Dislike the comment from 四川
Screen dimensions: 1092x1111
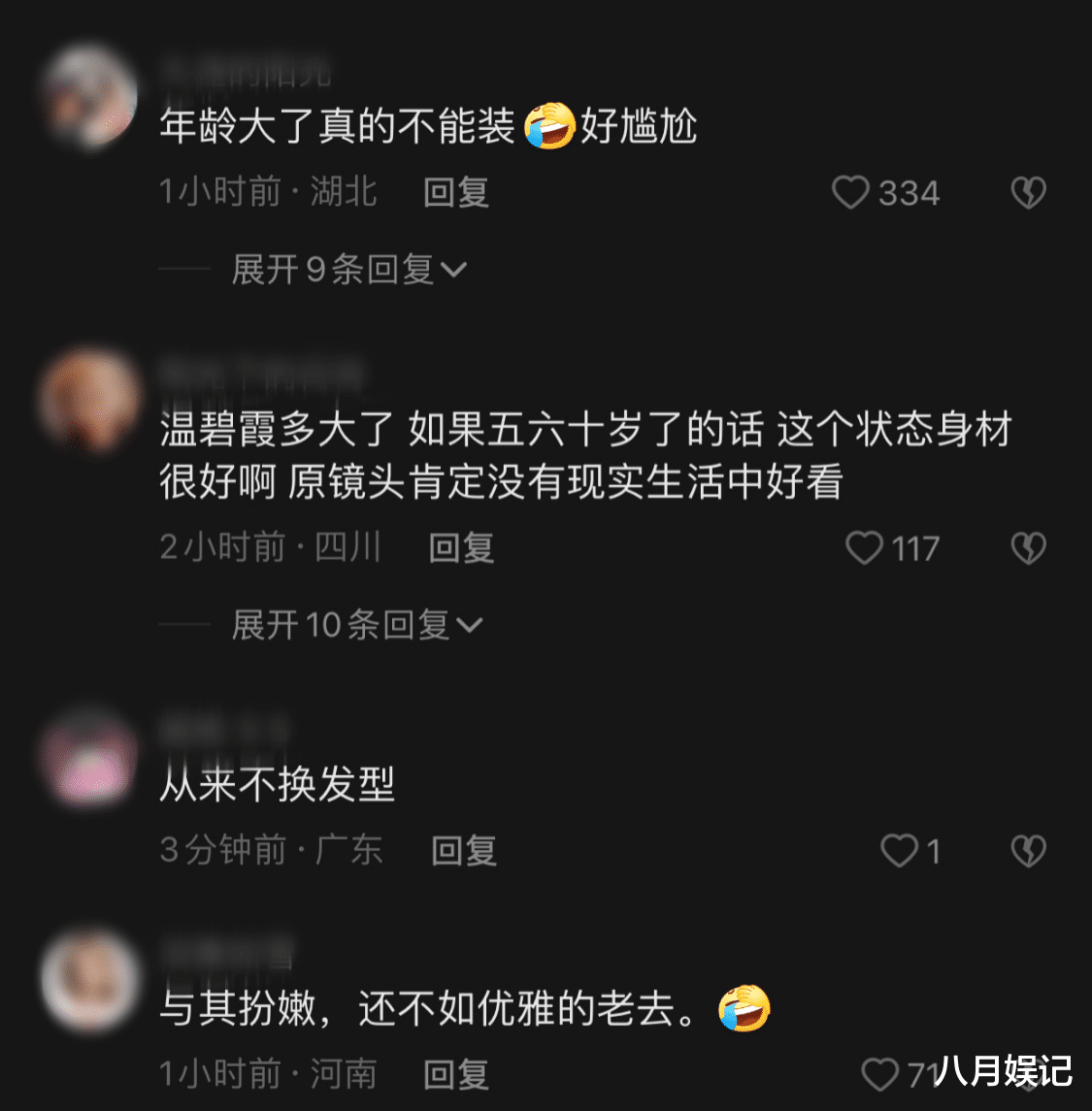click(1028, 548)
